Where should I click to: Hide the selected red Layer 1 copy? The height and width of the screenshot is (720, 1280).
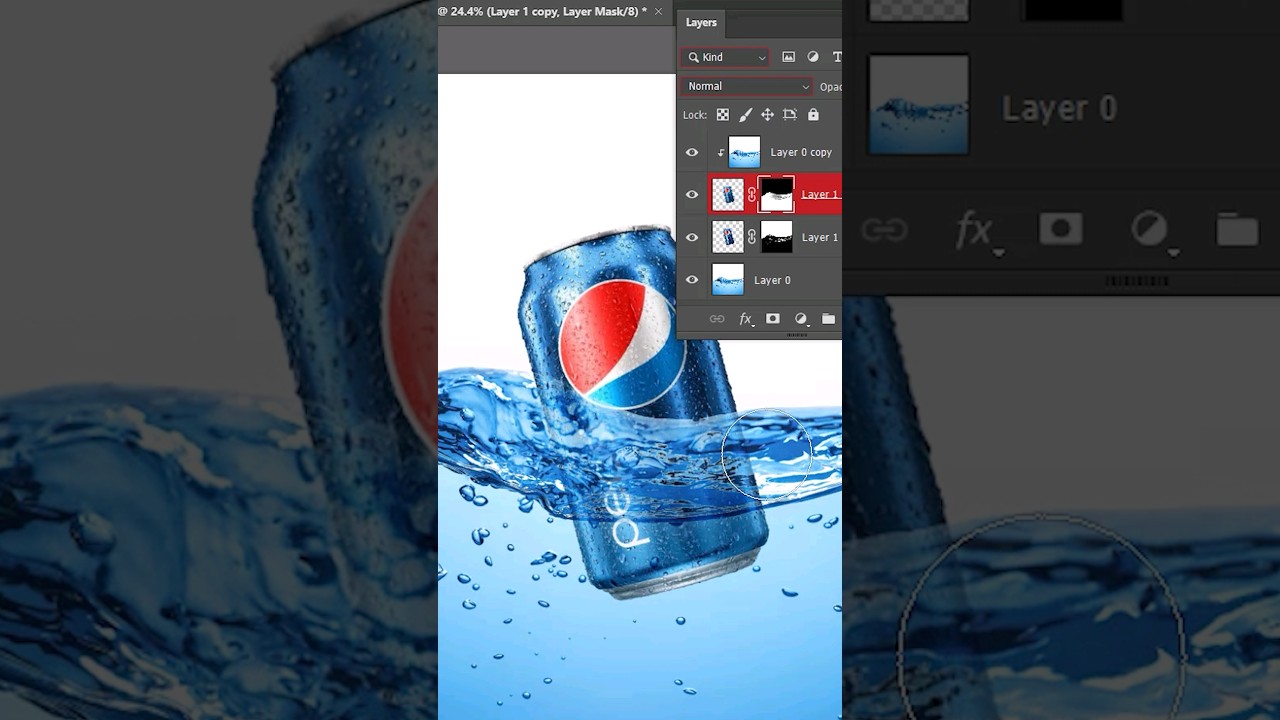692,194
